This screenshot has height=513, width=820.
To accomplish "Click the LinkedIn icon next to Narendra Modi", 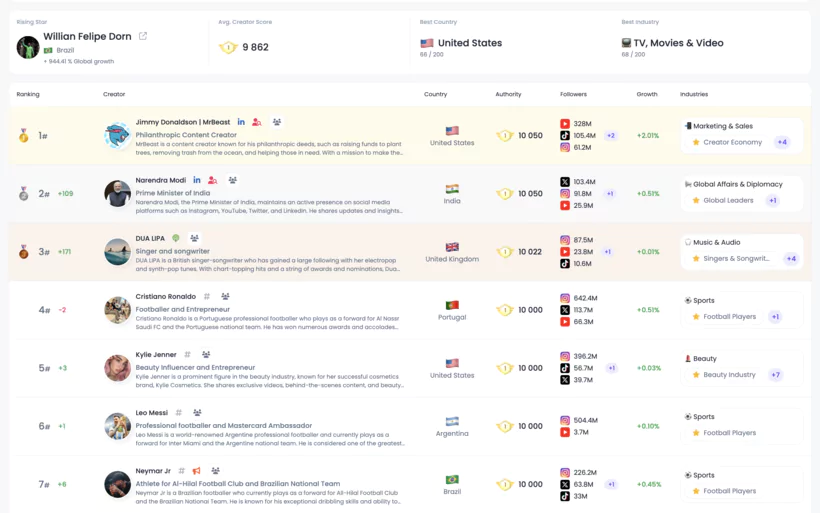I will pos(197,180).
